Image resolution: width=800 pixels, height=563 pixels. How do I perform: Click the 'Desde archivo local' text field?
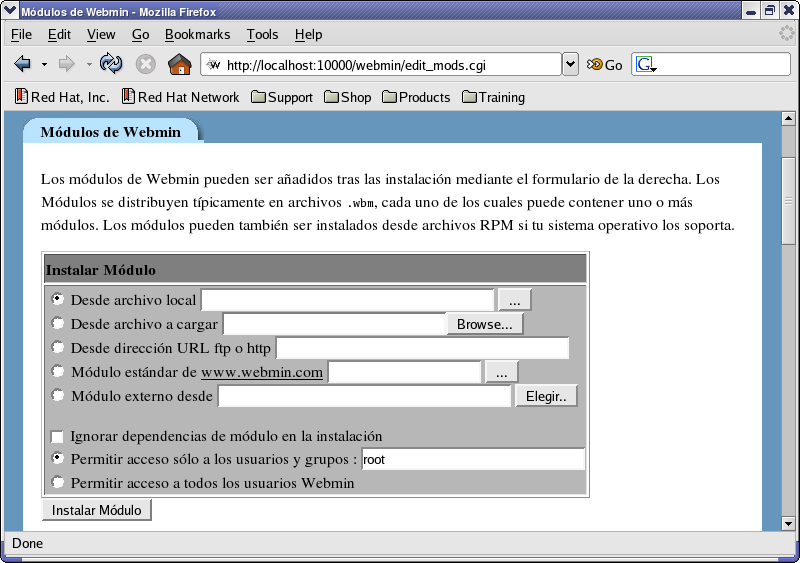coord(347,300)
